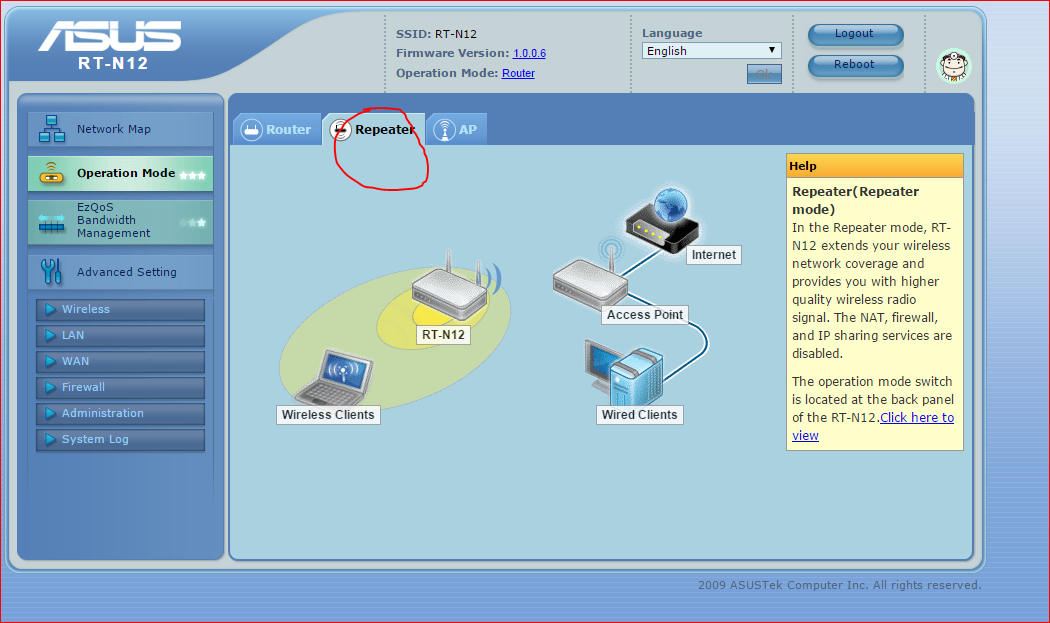
Task: Click the Help panel header
Action: (x=875, y=166)
